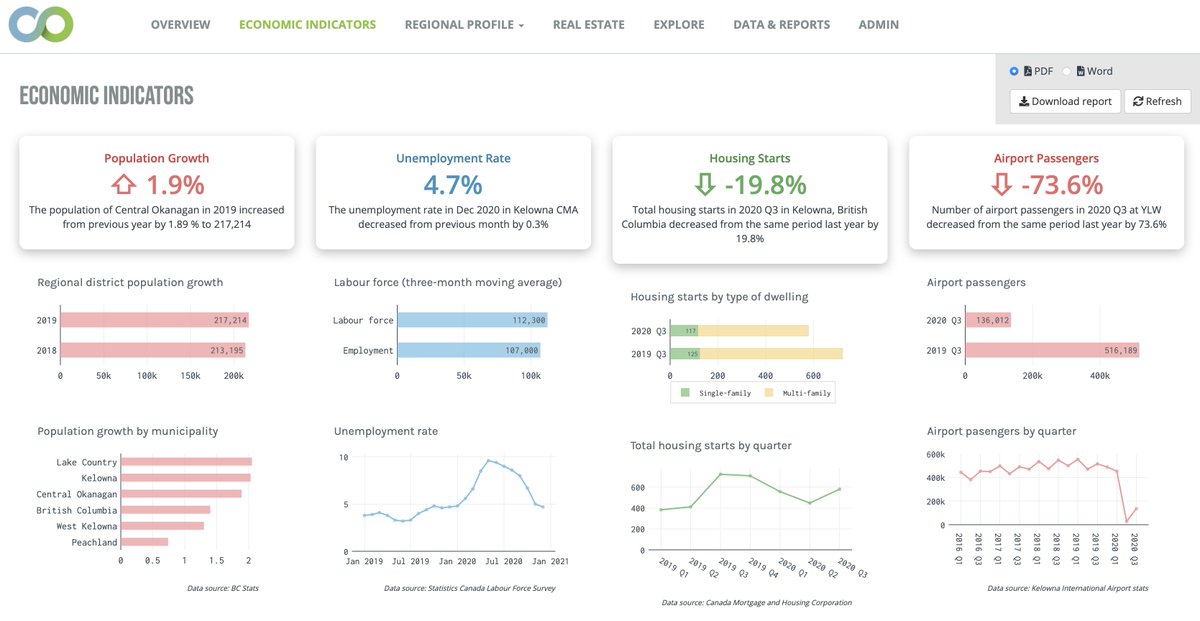The height and width of the screenshot is (621, 1200).
Task: Click the 'Airport passengers by quarter' title
Action: coord(1001,431)
